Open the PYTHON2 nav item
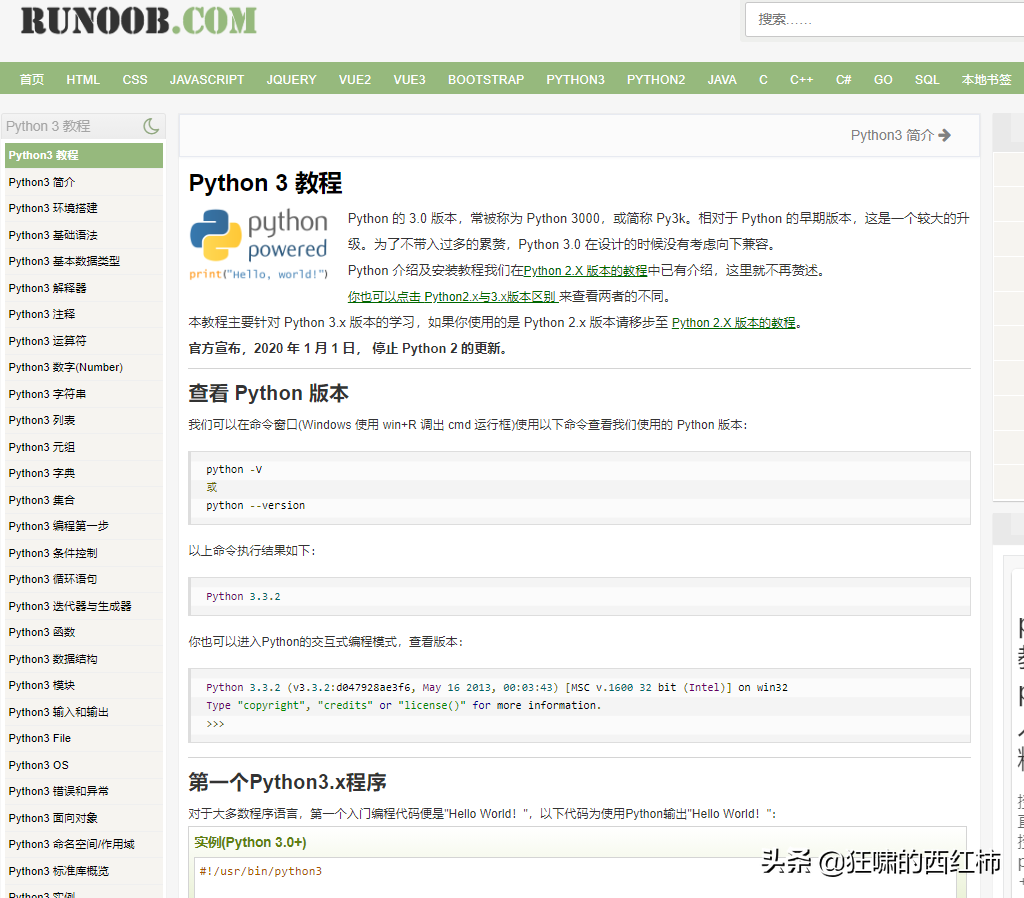This screenshot has height=898, width=1024. pos(656,79)
